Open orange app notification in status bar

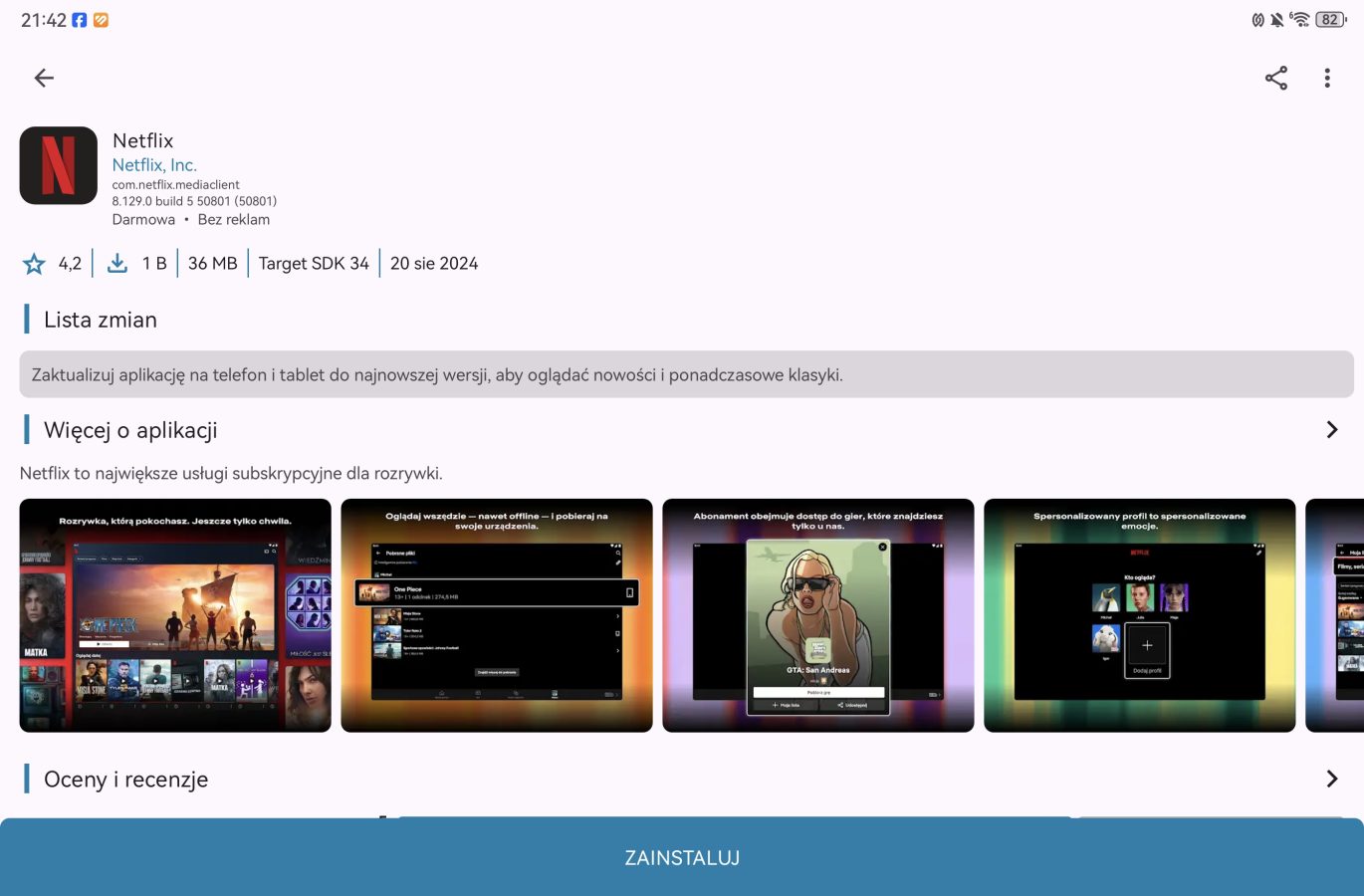tap(101, 20)
